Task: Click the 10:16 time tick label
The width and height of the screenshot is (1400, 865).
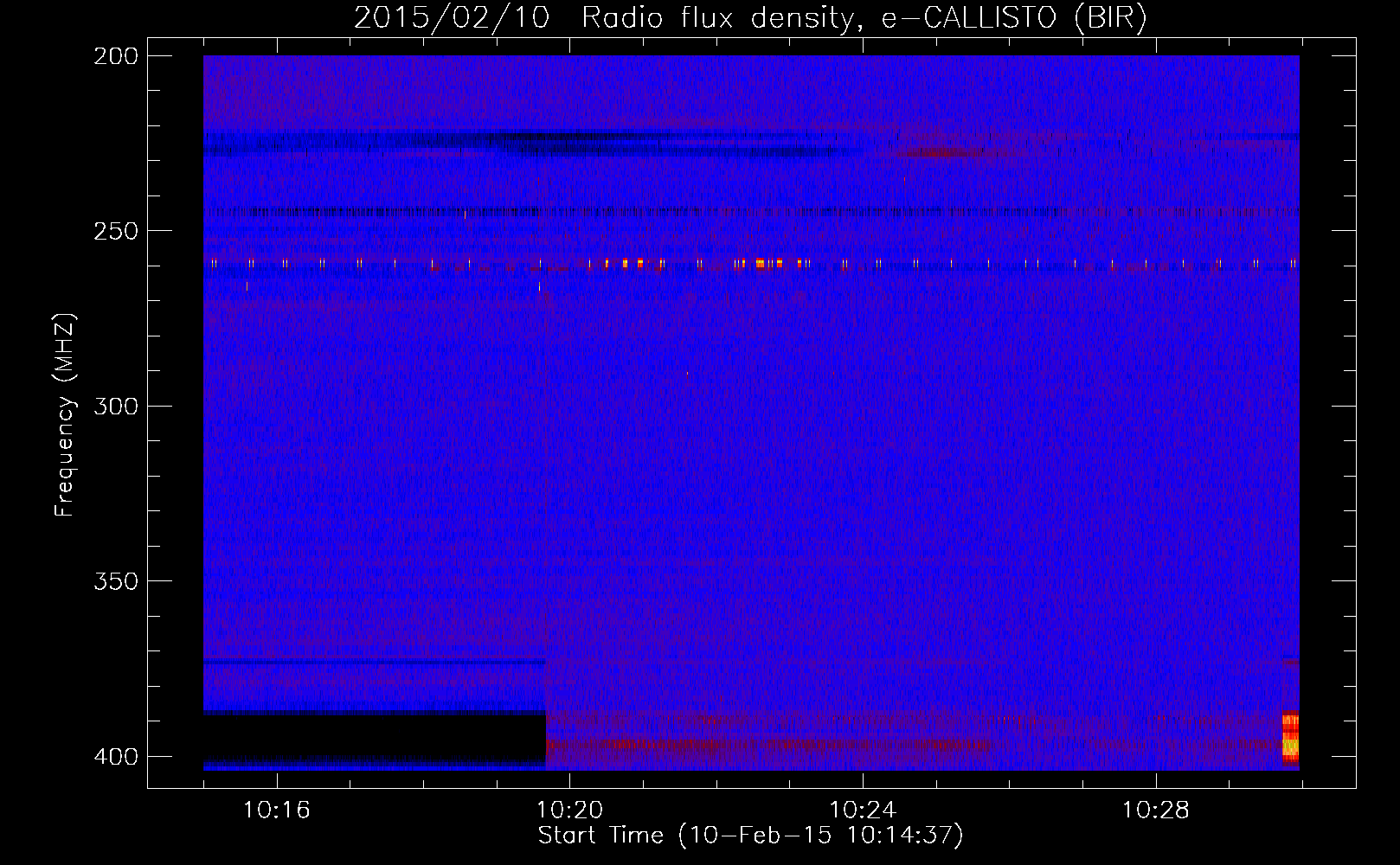Action: coord(276,811)
